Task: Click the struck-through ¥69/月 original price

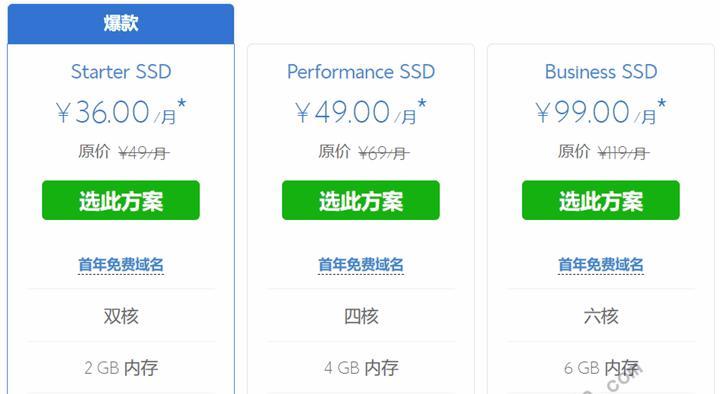Action: (x=384, y=152)
